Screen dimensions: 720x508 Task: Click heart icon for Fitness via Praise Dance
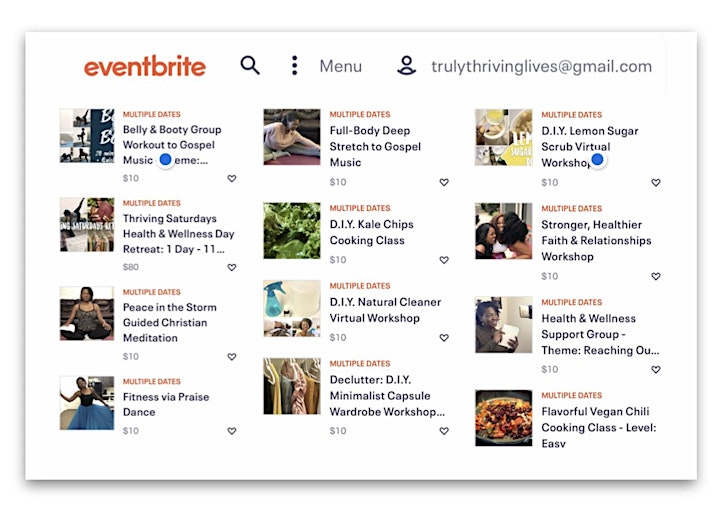(x=232, y=431)
